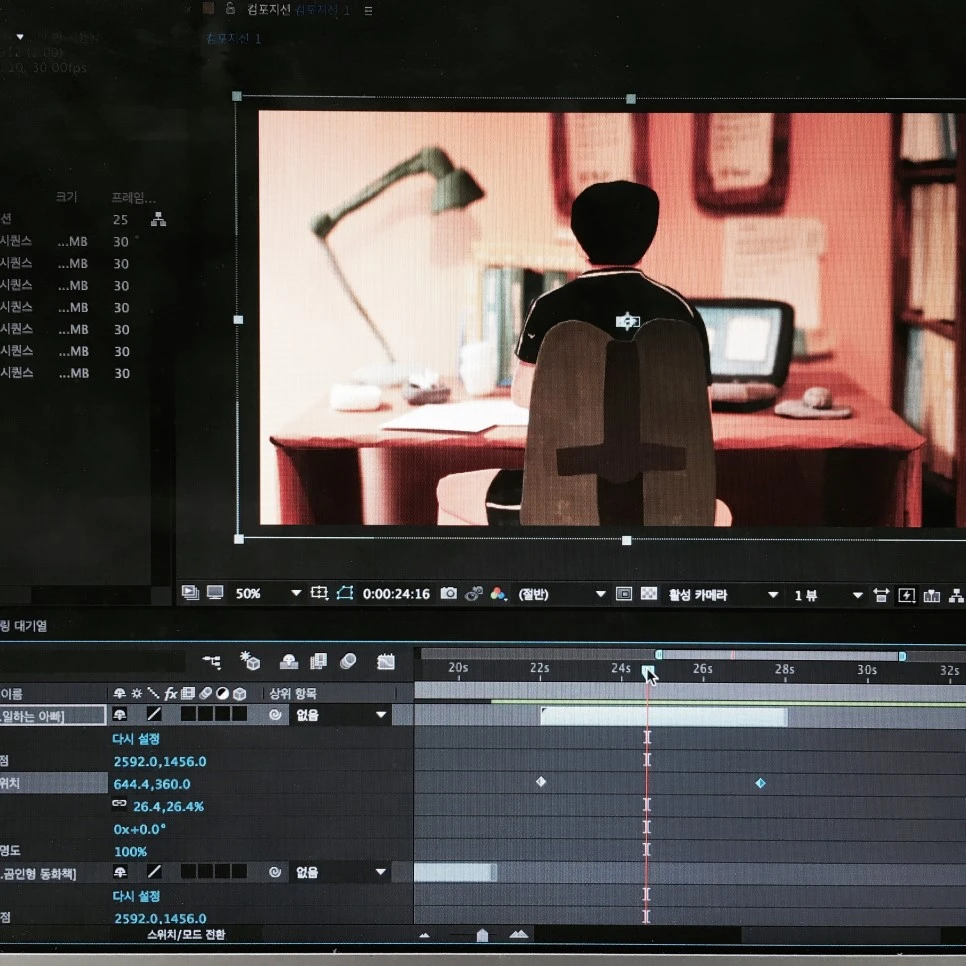966x966 pixels.
Task: Click the blue position keyframe near 27s
Action: coord(760,783)
